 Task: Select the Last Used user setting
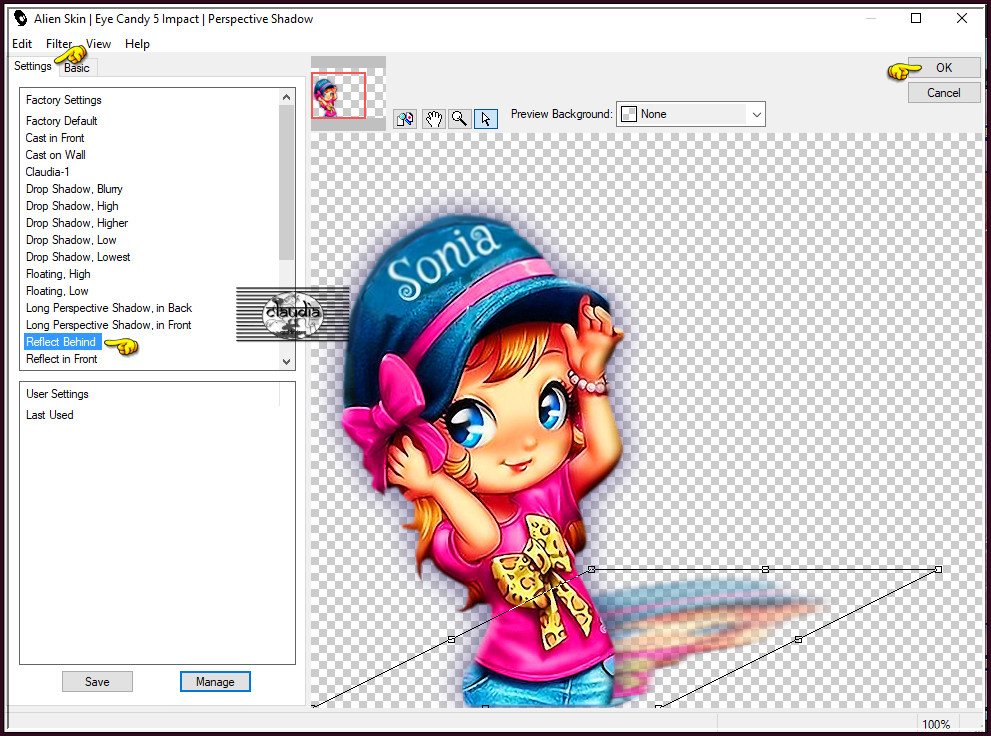[x=50, y=415]
